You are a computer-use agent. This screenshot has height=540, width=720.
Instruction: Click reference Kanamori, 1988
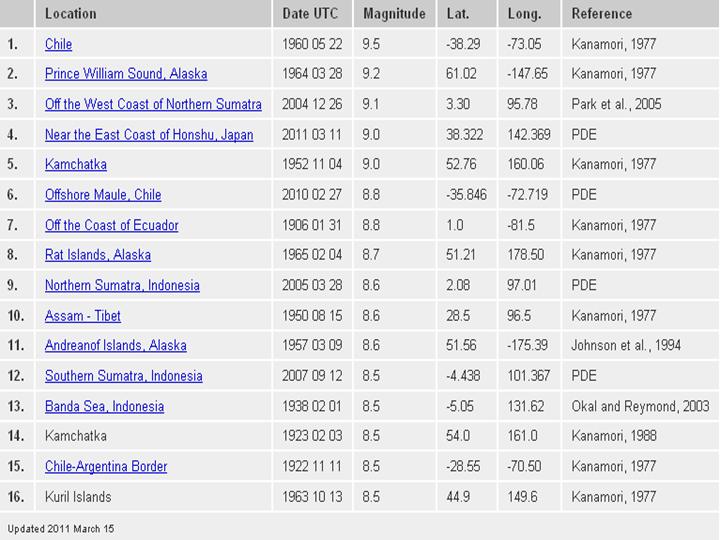[614, 436]
